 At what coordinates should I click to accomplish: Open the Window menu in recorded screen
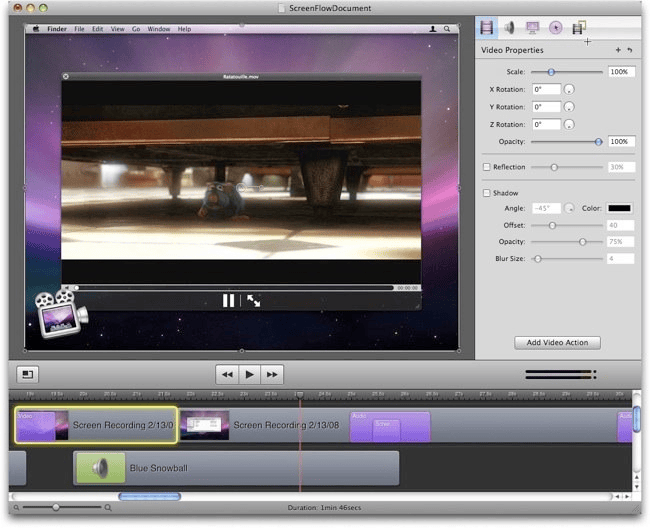click(x=159, y=29)
